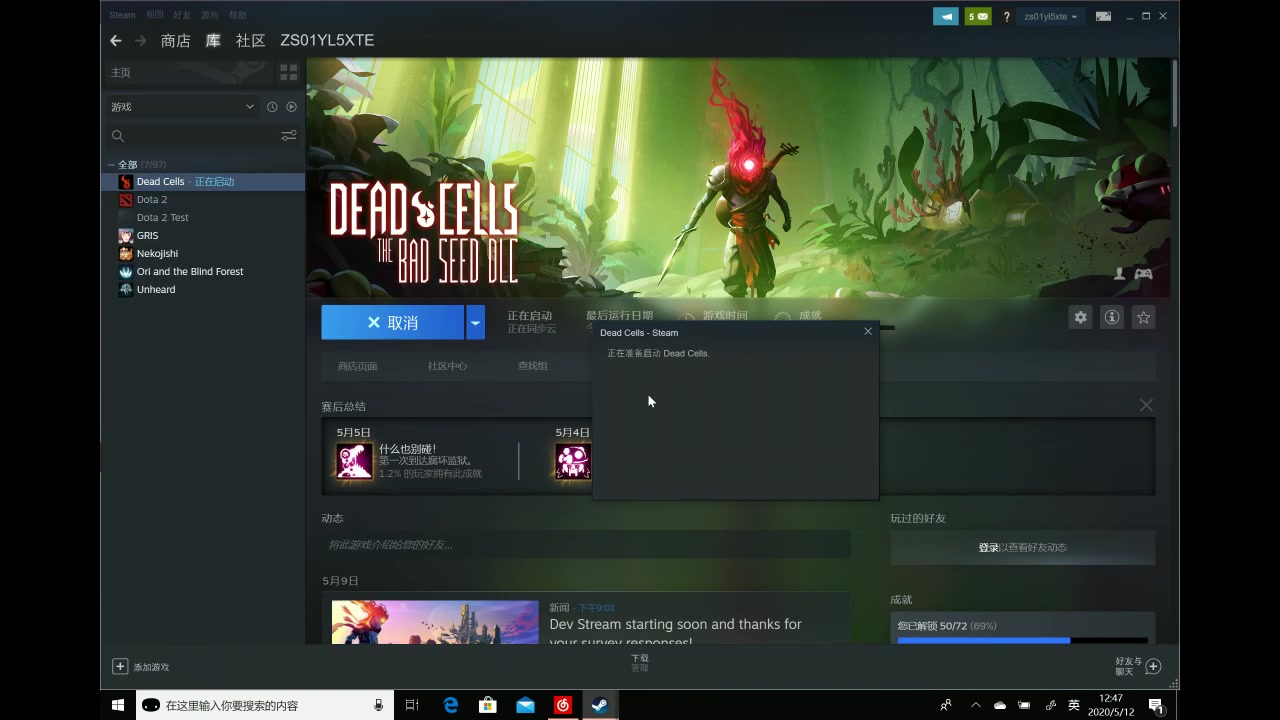Viewport: 1280px width, 720px height.
Task: Open the 什么也别碰 achievement icon
Action: pyautogui.click(x=354, y=461)
